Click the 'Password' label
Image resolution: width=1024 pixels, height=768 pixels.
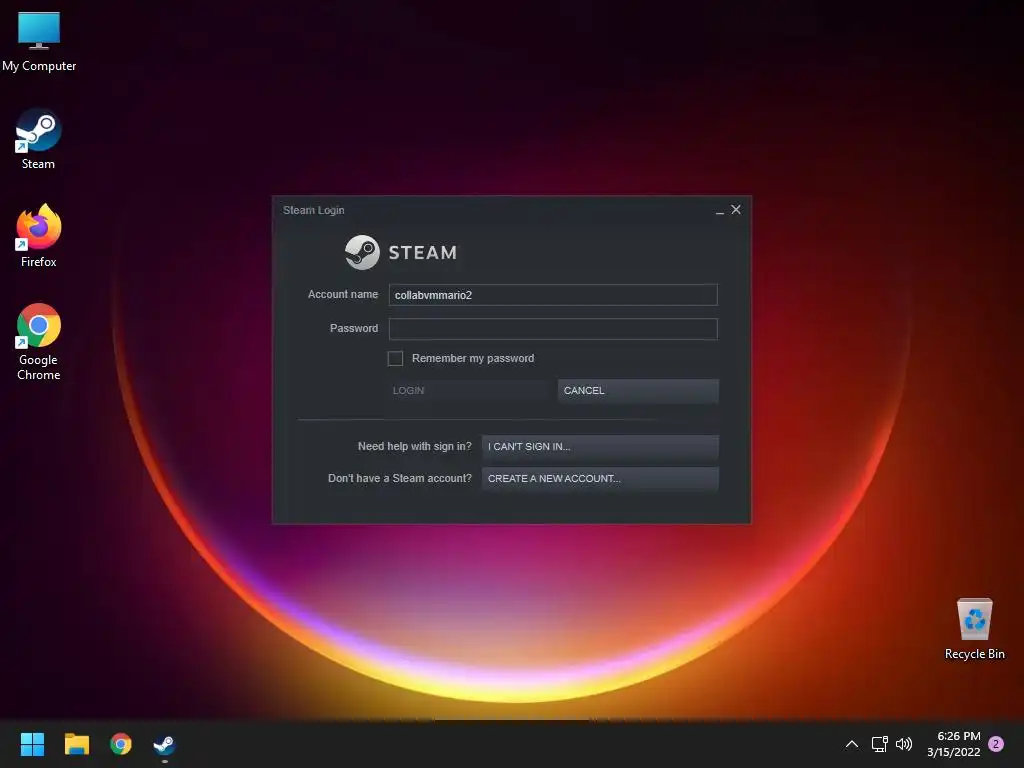[354, 328]
